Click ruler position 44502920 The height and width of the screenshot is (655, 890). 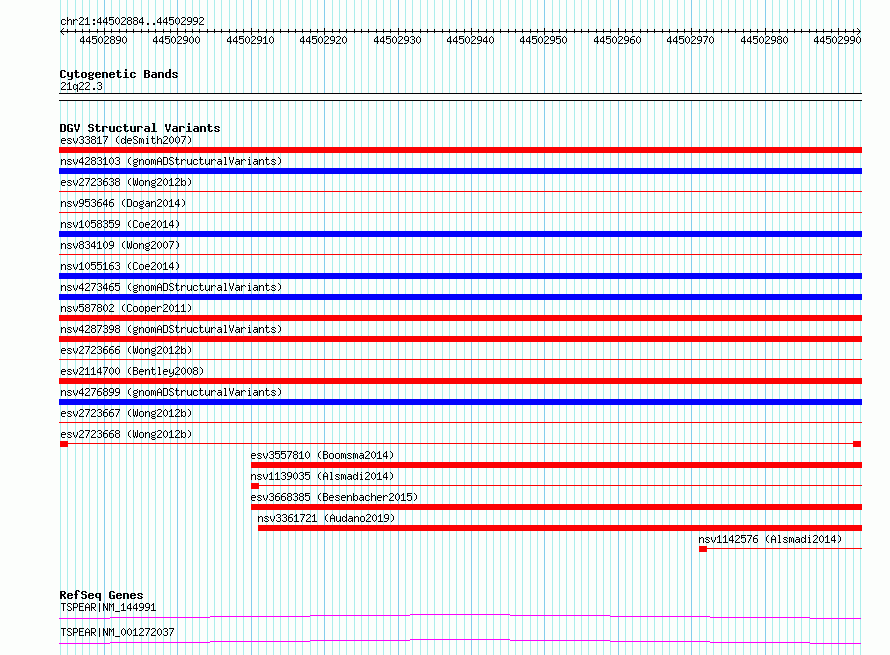[324, 40]
